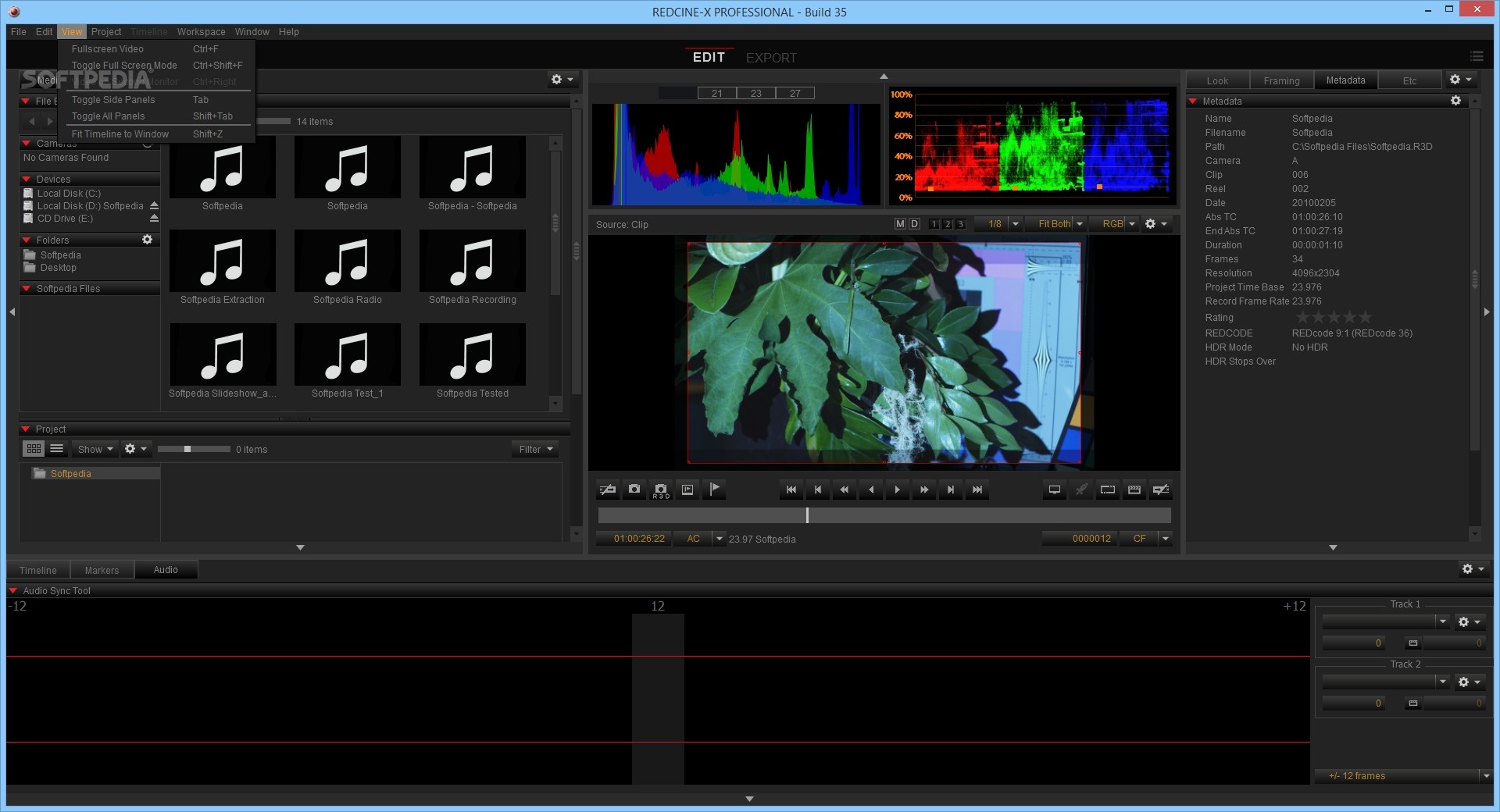The width and height of the screenshot is (1500, 812).
Task: Click the monitor display icon below viewer
Action: tap(1055, 490)
